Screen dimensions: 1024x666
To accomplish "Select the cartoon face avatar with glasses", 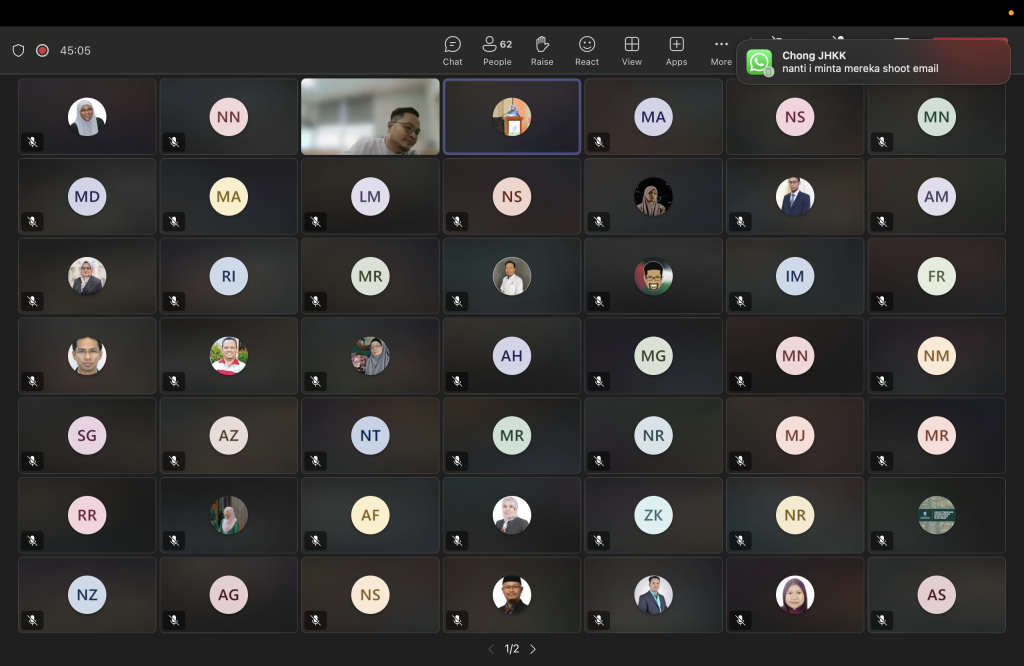I will click(653, 276).
